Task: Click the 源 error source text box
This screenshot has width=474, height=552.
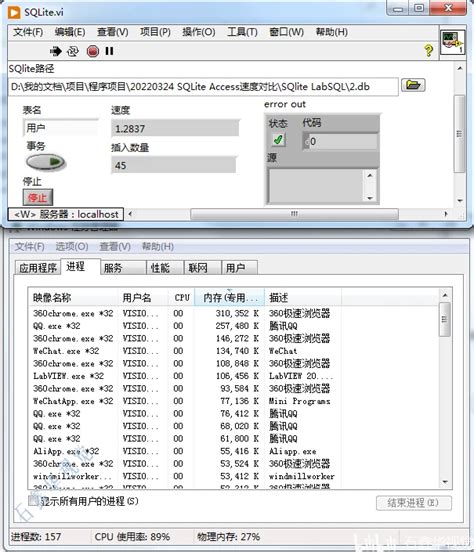Action: coord(315,186)
